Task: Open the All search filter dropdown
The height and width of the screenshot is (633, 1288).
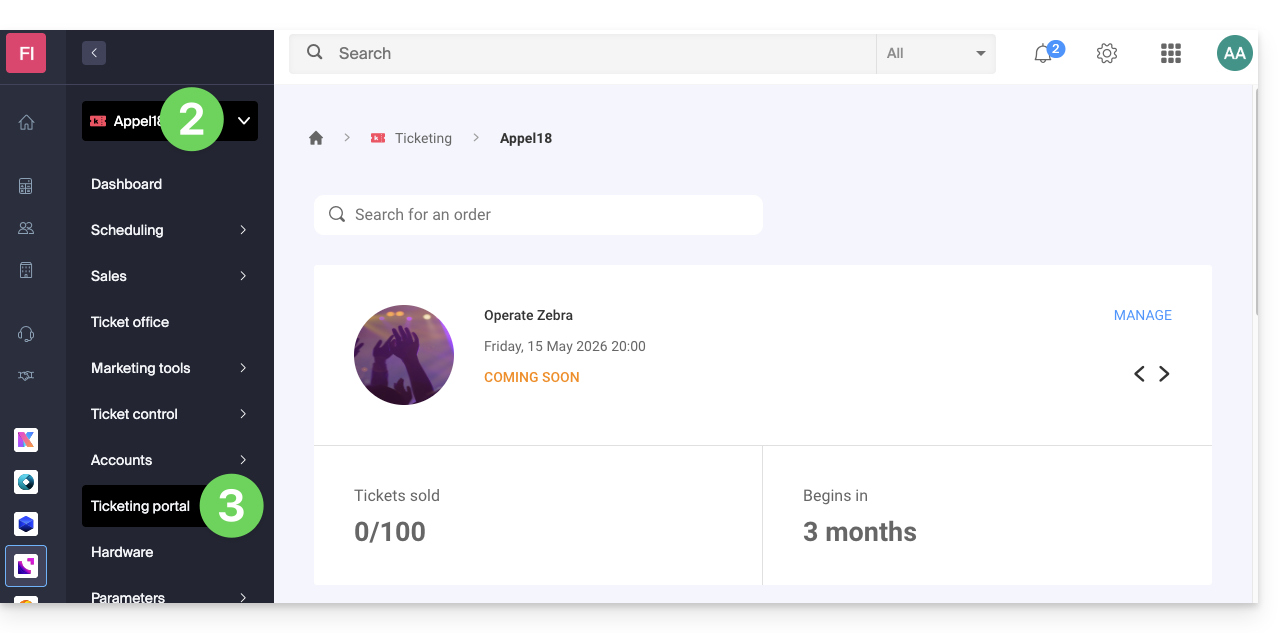Action: (936, 54)
